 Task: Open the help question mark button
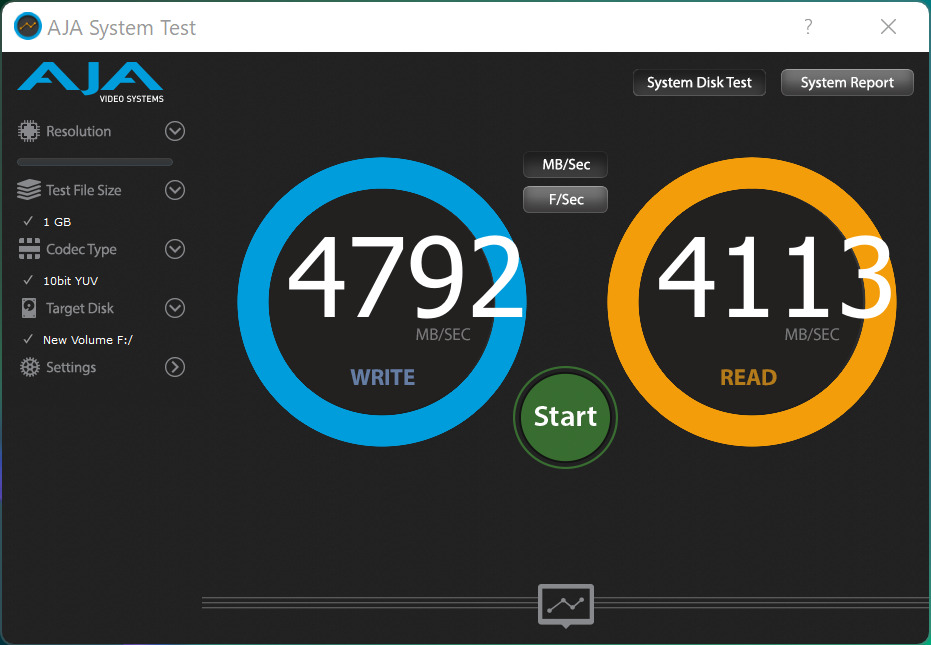(x=808, y=26)
